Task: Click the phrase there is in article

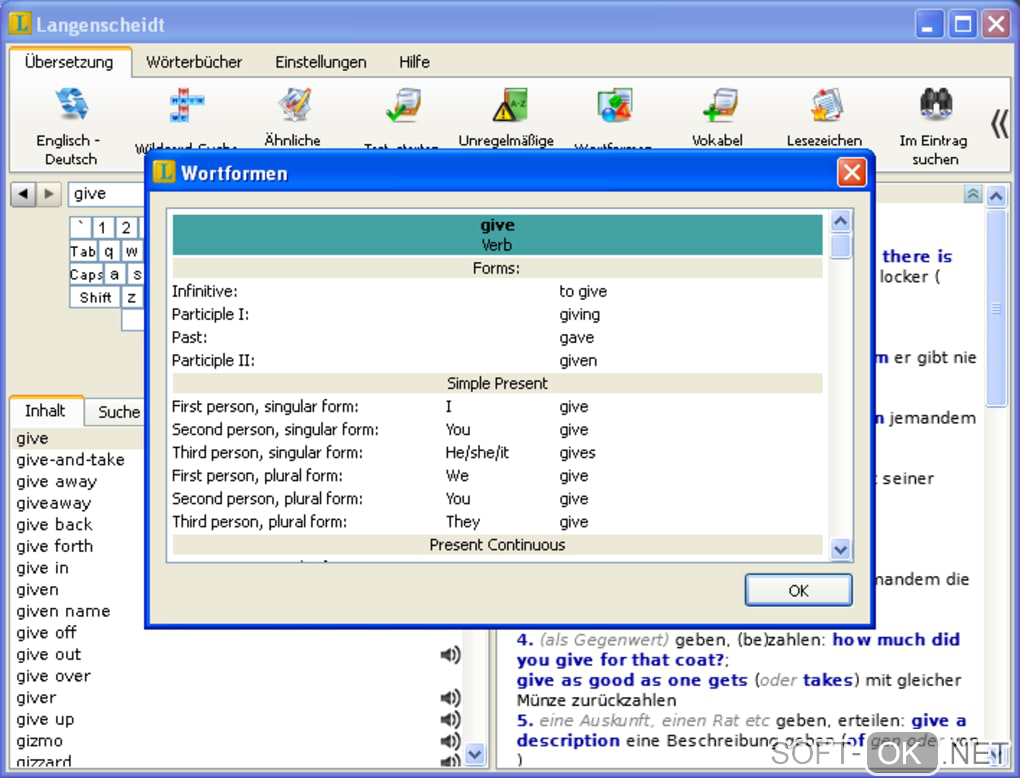Action: [x=917, y=256]
